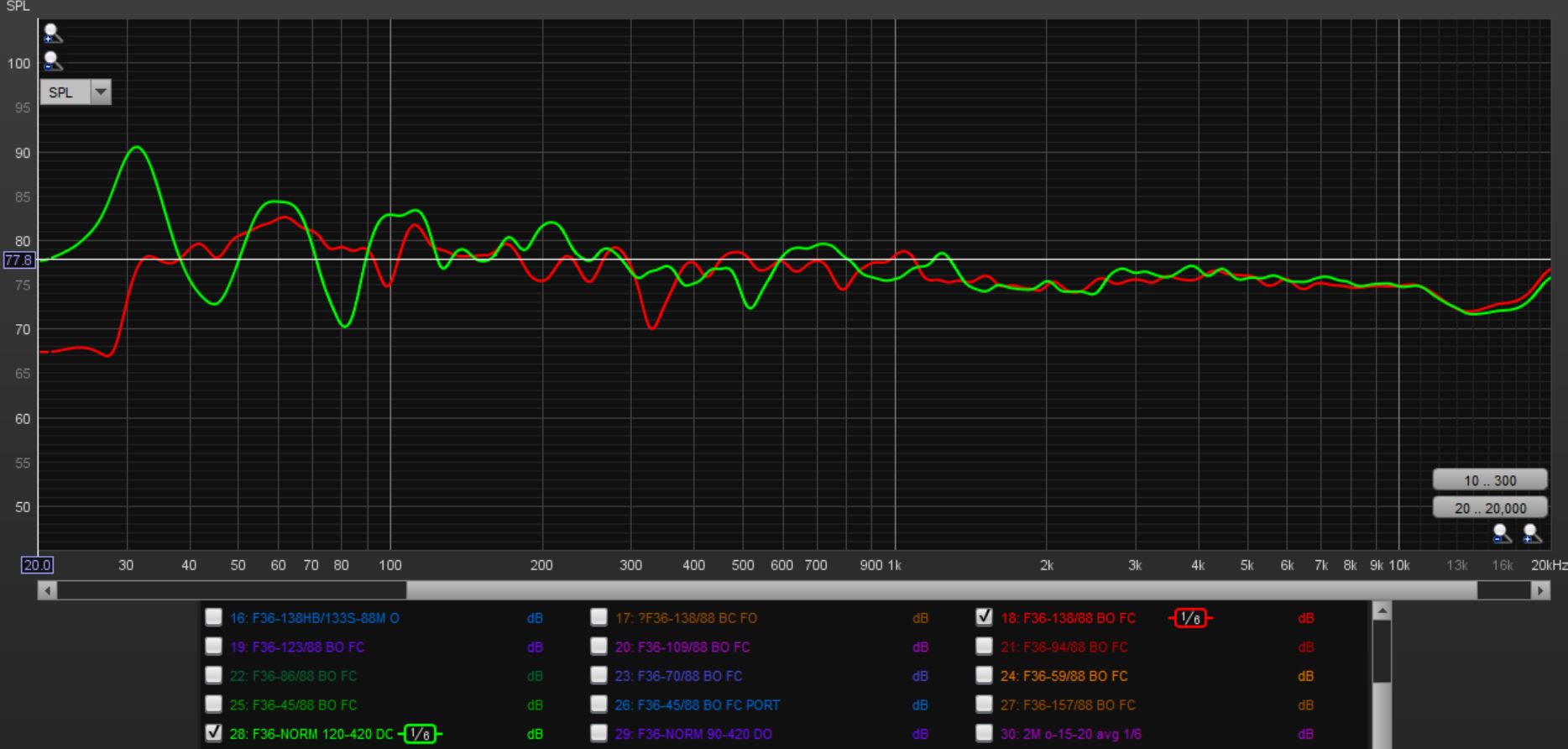The height and width of the screenshot is (749, 1568).
Task: Select the 16: F36-138HB/133S-88M O trace label
Action: (x=314, y=619)
